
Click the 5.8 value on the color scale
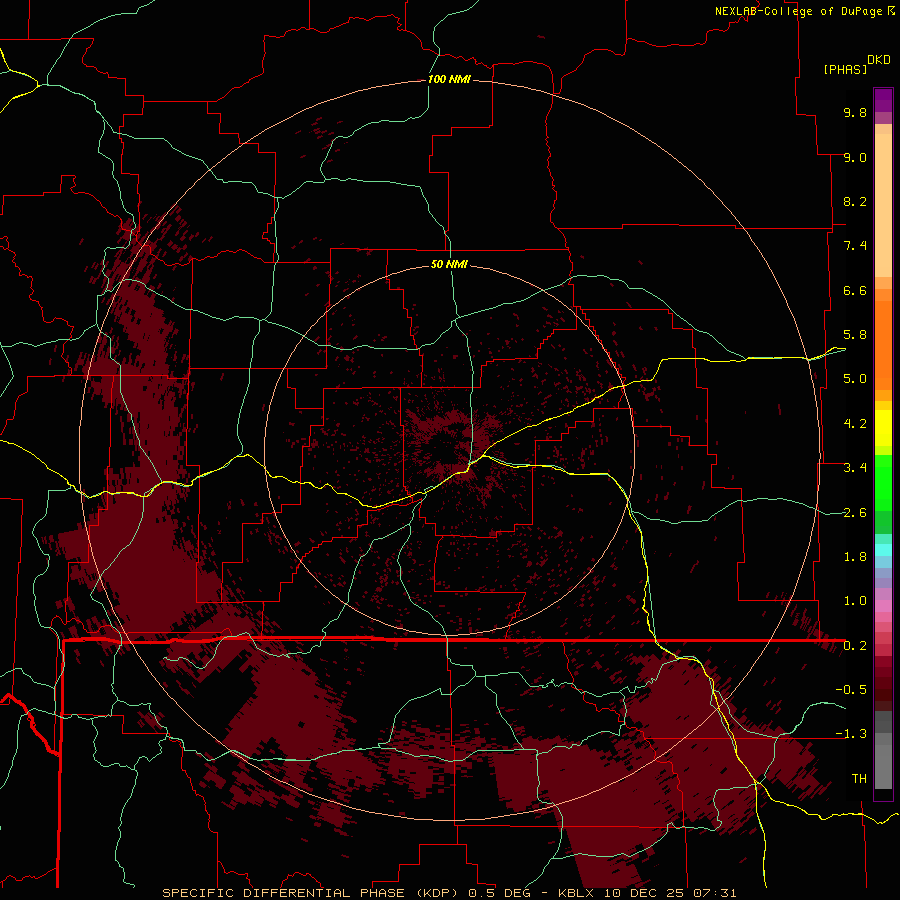pyautogui.click(x=855, y=335)
